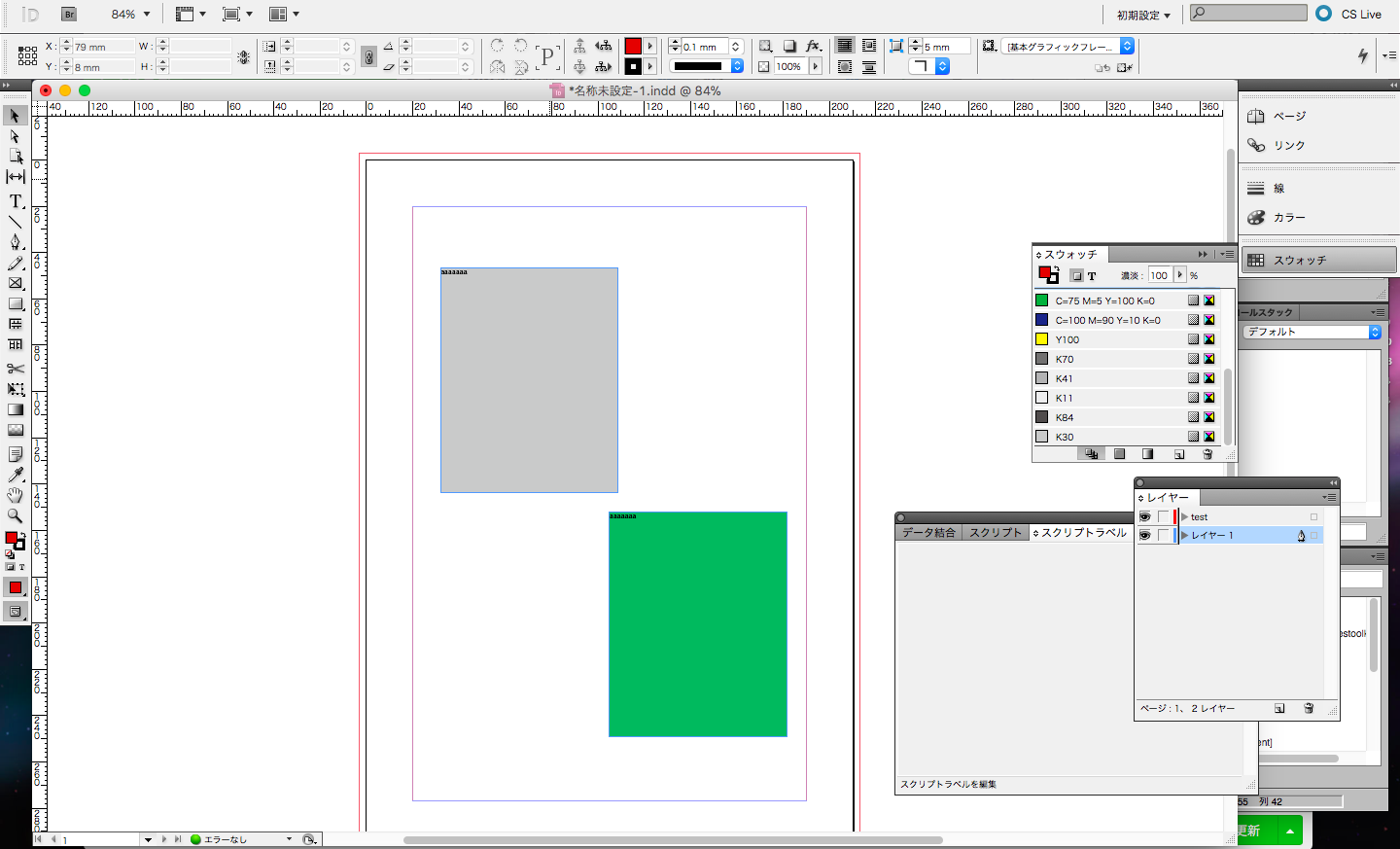Pick the Gap tool in the toolbar
Screen dimensions: 1400x849
pyautogui.click(x=16, y=176)
